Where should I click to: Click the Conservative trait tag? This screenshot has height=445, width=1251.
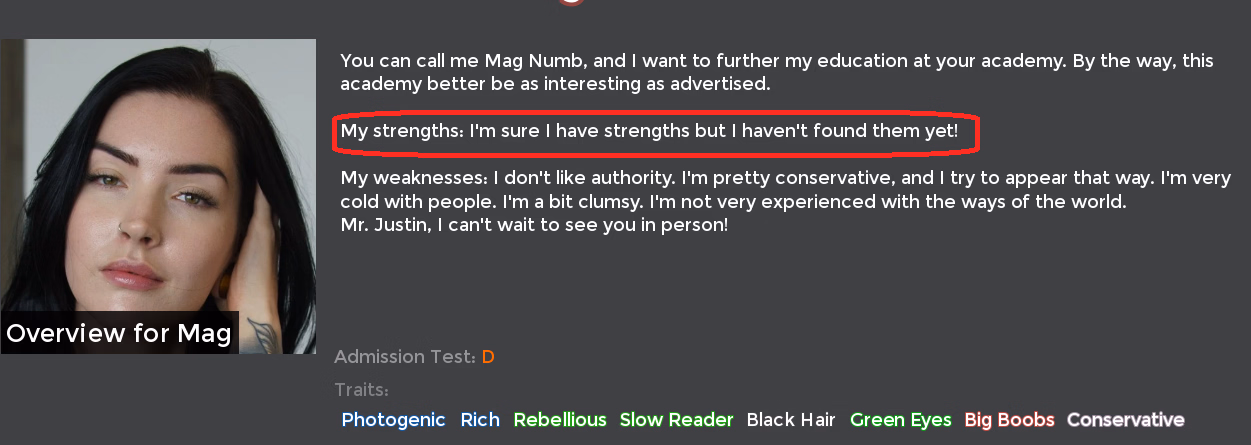pos(1125,420)
